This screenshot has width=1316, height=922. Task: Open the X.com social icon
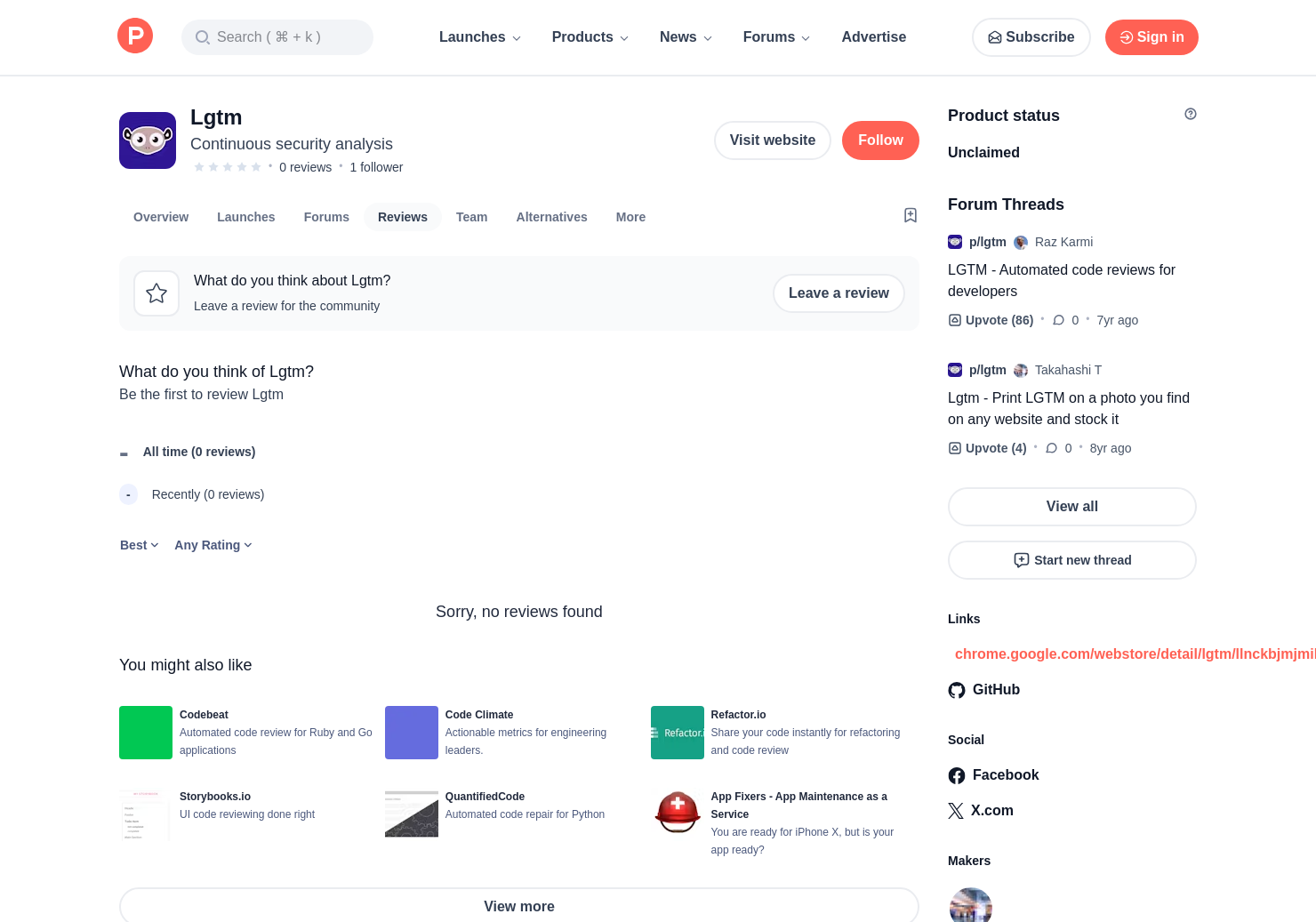pos(956,811)
